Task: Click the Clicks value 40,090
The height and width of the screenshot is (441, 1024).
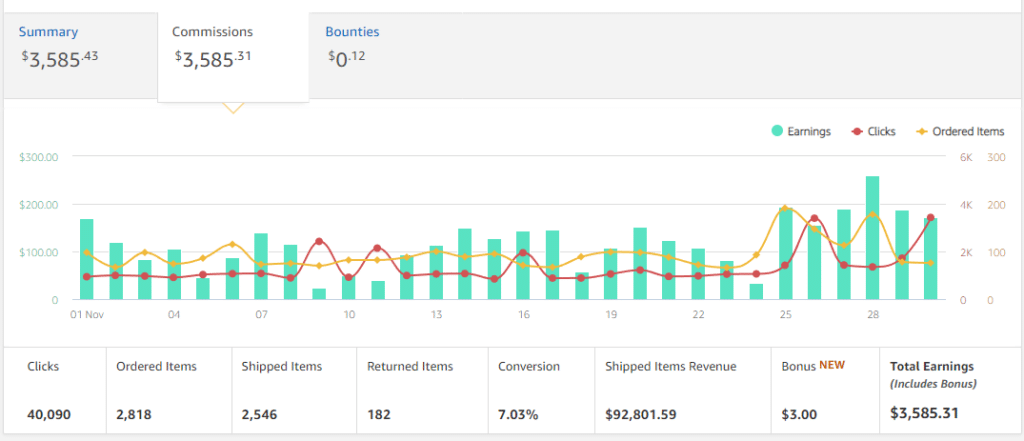Action: click(49, 414)
